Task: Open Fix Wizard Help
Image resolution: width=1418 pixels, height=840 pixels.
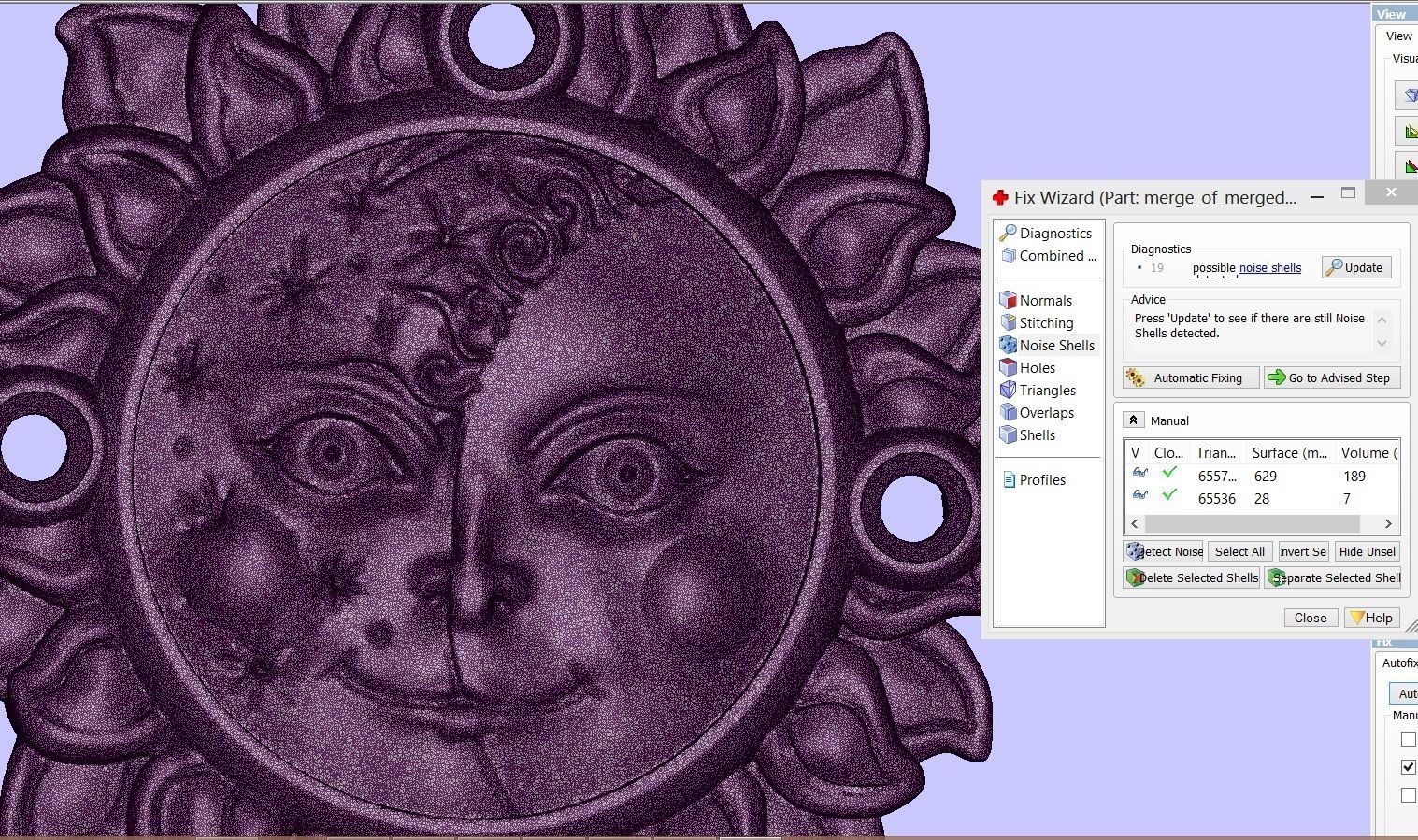Action: point(1371,618)
